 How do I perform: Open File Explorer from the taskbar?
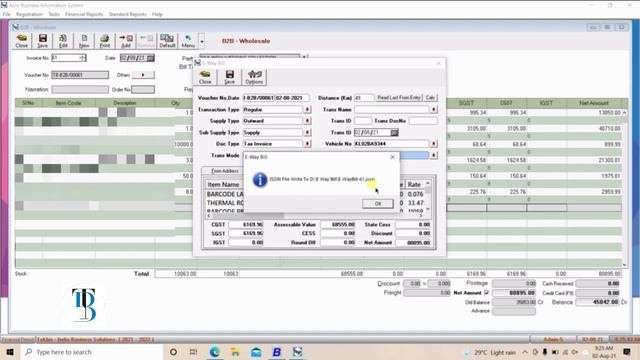click(x=235, y=352)
